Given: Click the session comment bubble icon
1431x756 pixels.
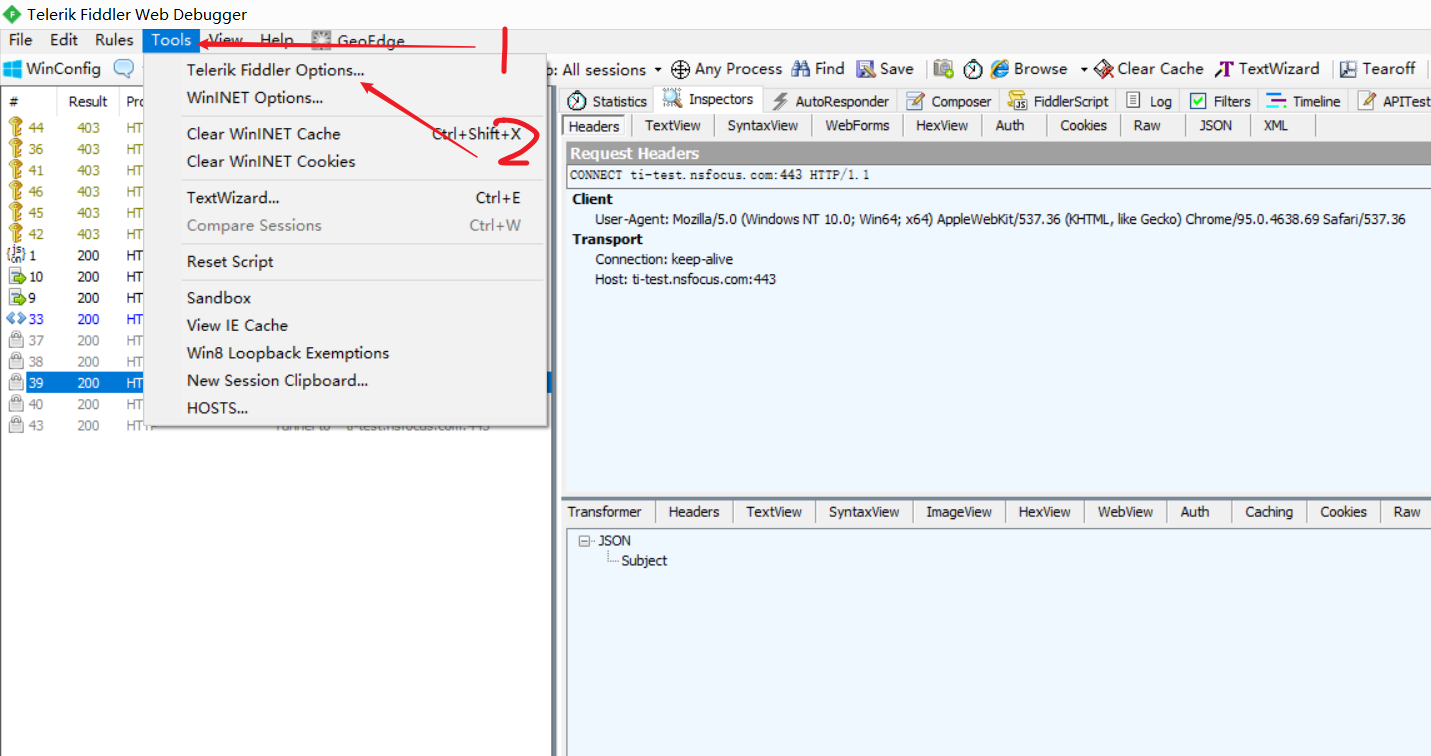Looking at the screenshot, I should (x=122, y=68).
